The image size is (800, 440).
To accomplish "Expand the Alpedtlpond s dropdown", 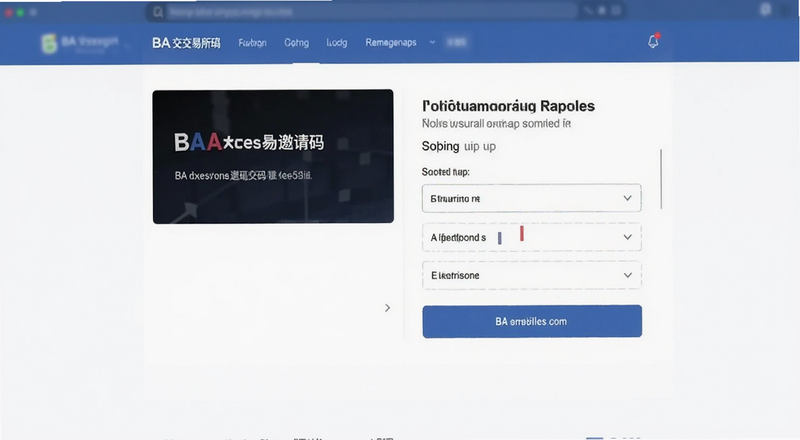I will point(532,237).
